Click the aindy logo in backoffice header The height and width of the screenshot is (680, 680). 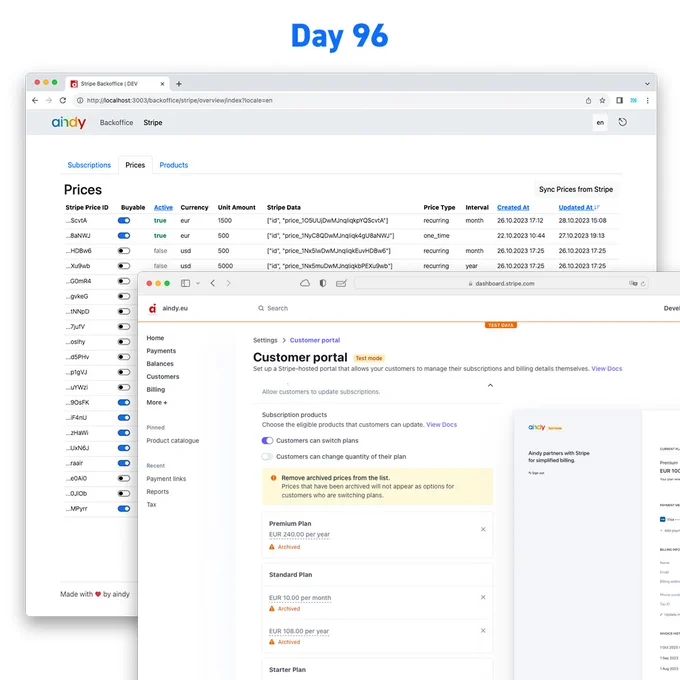(69, 123)
